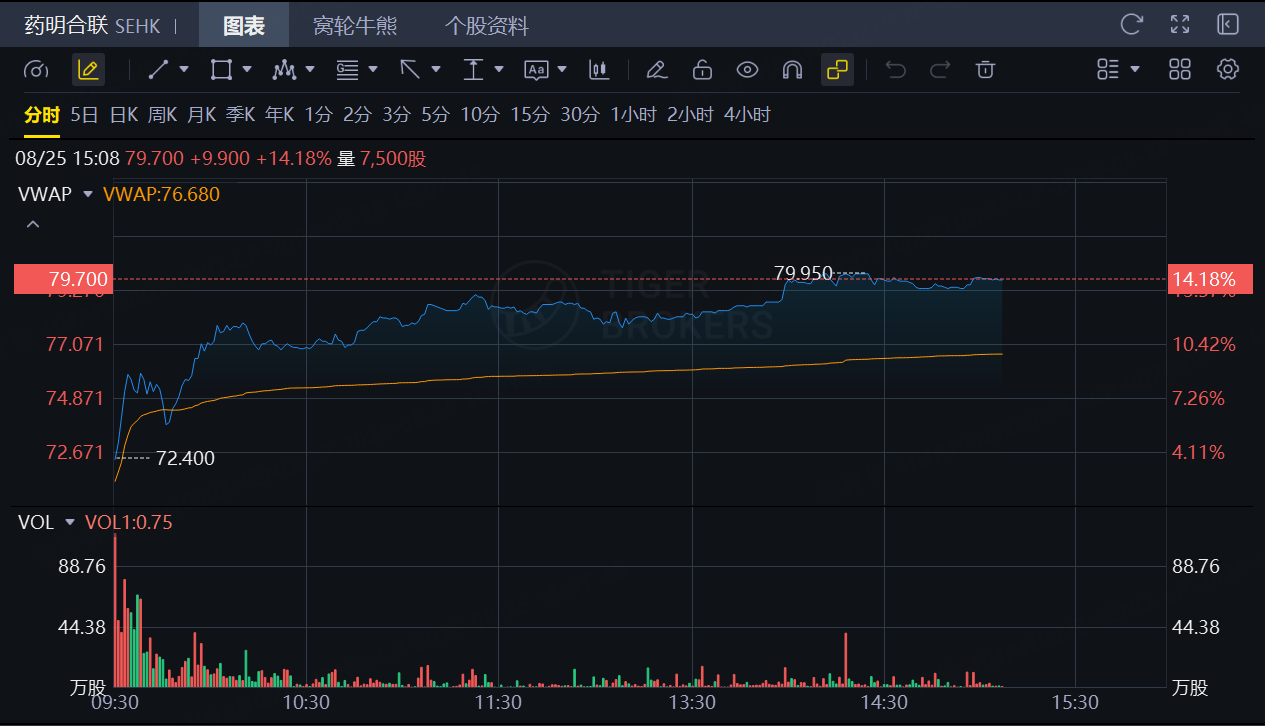Toggle the highlighted pencil drawing mode
The width and height of the screenshot is (1265, 726).
88,69
